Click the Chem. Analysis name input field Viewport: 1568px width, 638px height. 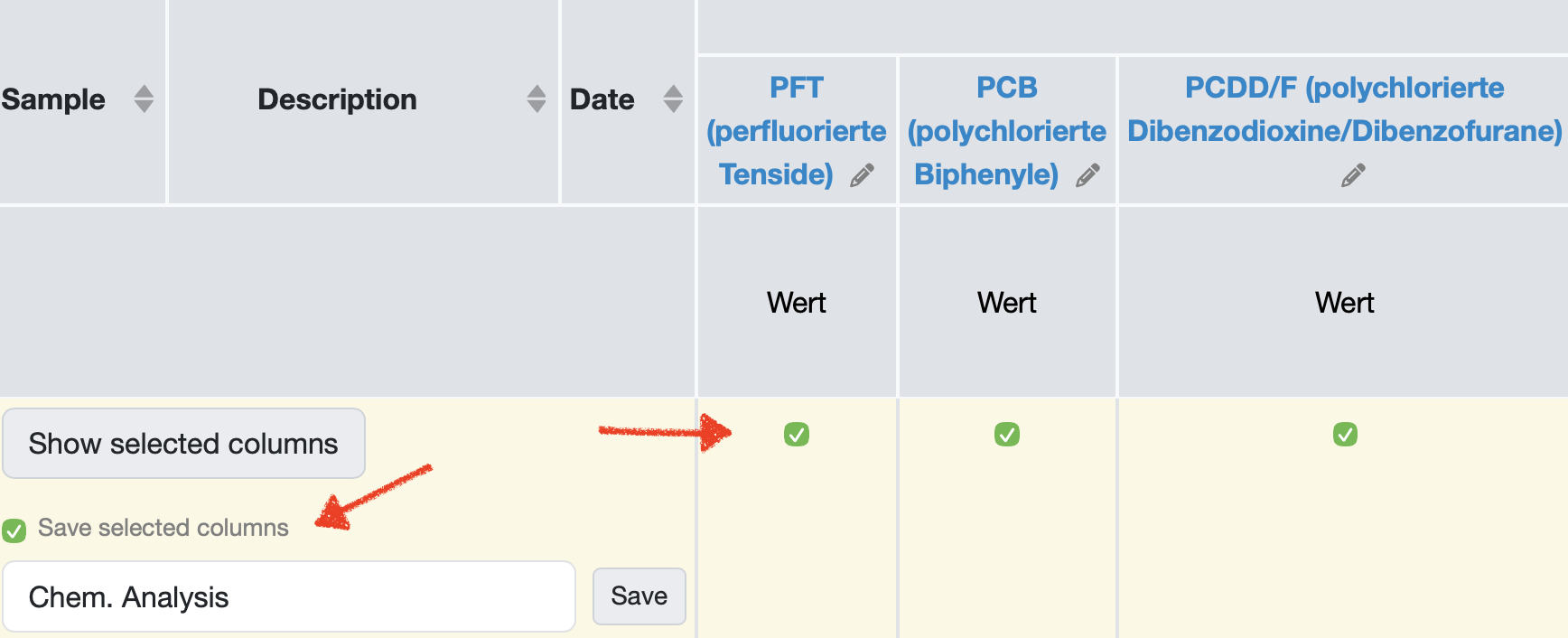(x=289, y=596)
